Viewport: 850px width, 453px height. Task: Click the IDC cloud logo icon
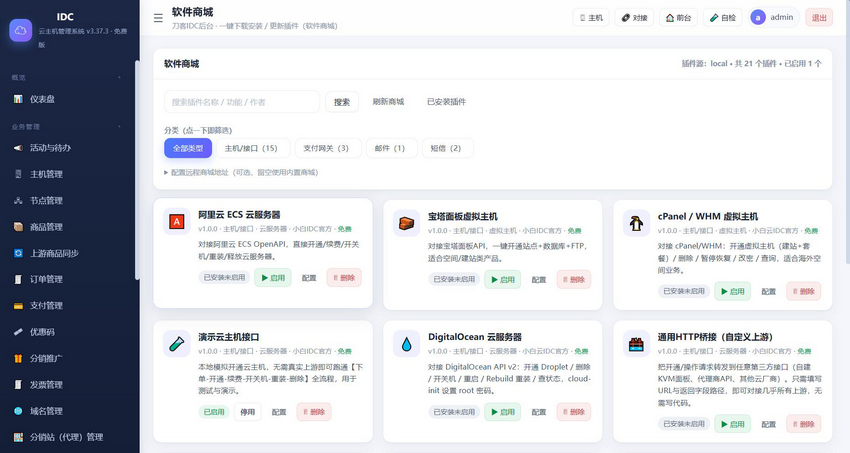[21, 30]
